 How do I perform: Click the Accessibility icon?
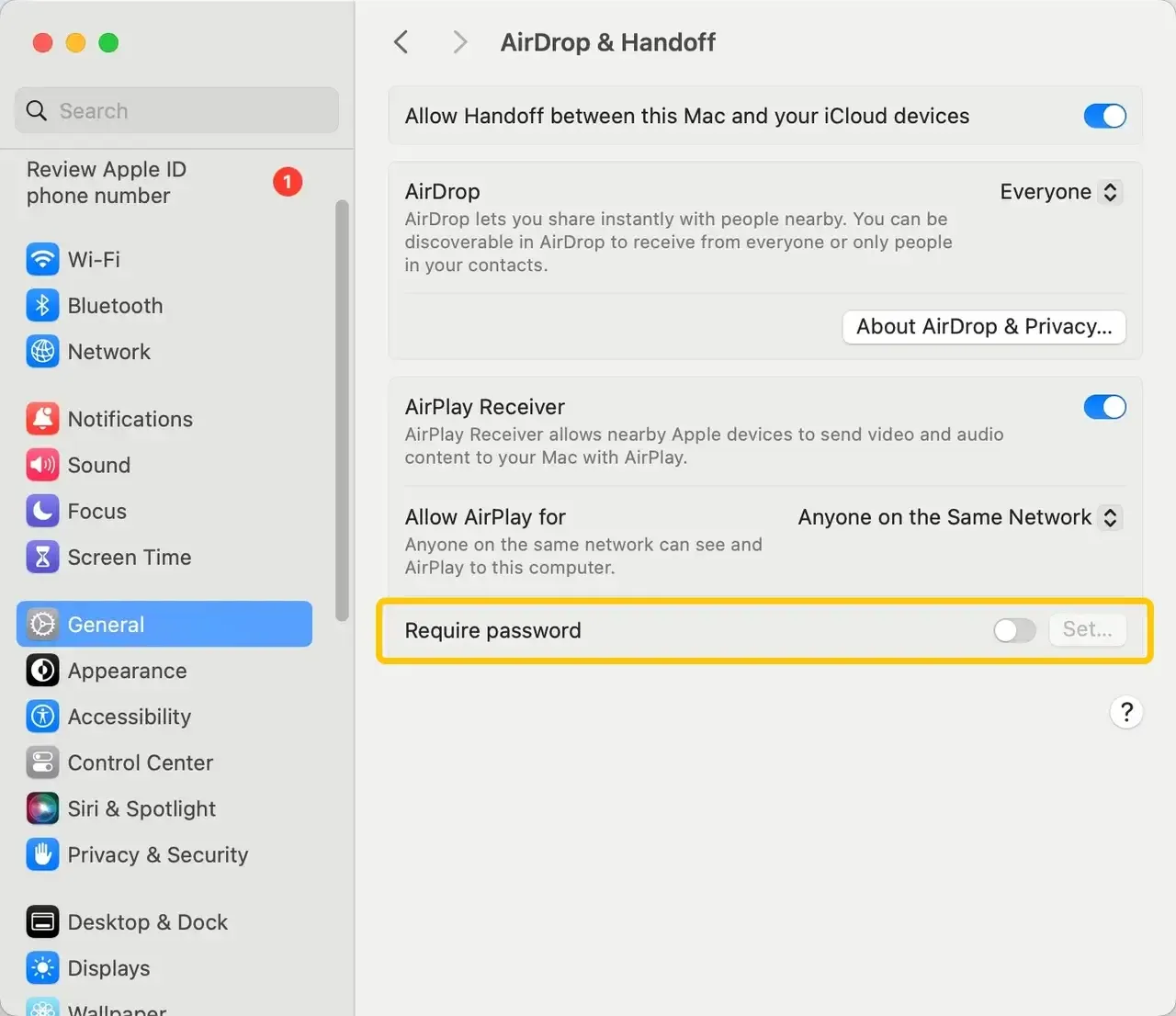(42, 717)
